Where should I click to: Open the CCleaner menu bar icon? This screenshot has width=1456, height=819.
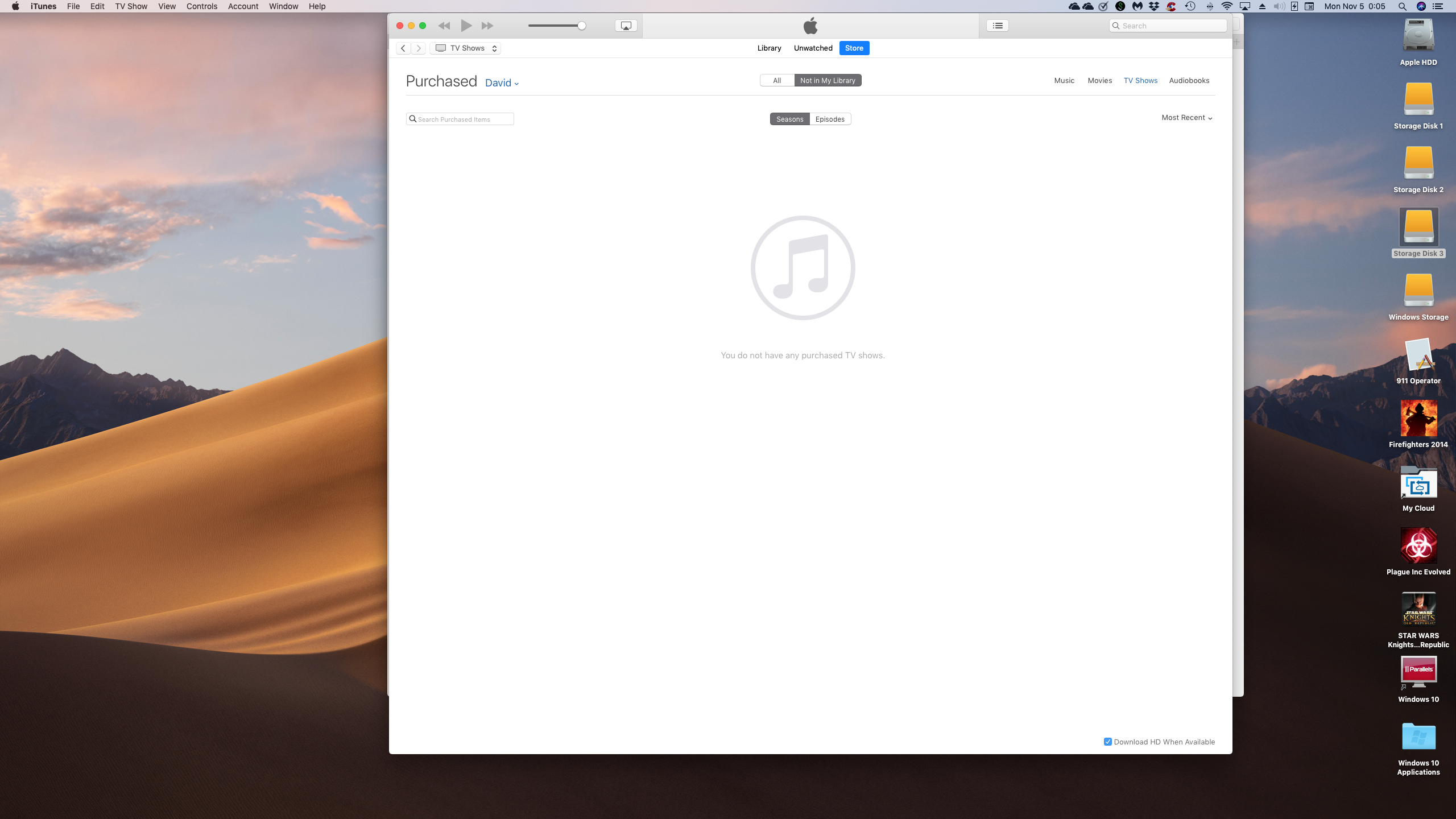coord(1172,6)
